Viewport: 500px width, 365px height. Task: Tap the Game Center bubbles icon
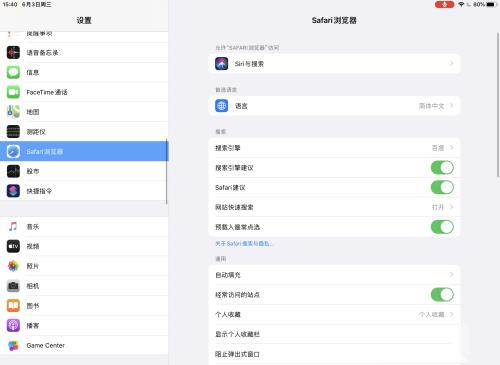tap(13, 345)
